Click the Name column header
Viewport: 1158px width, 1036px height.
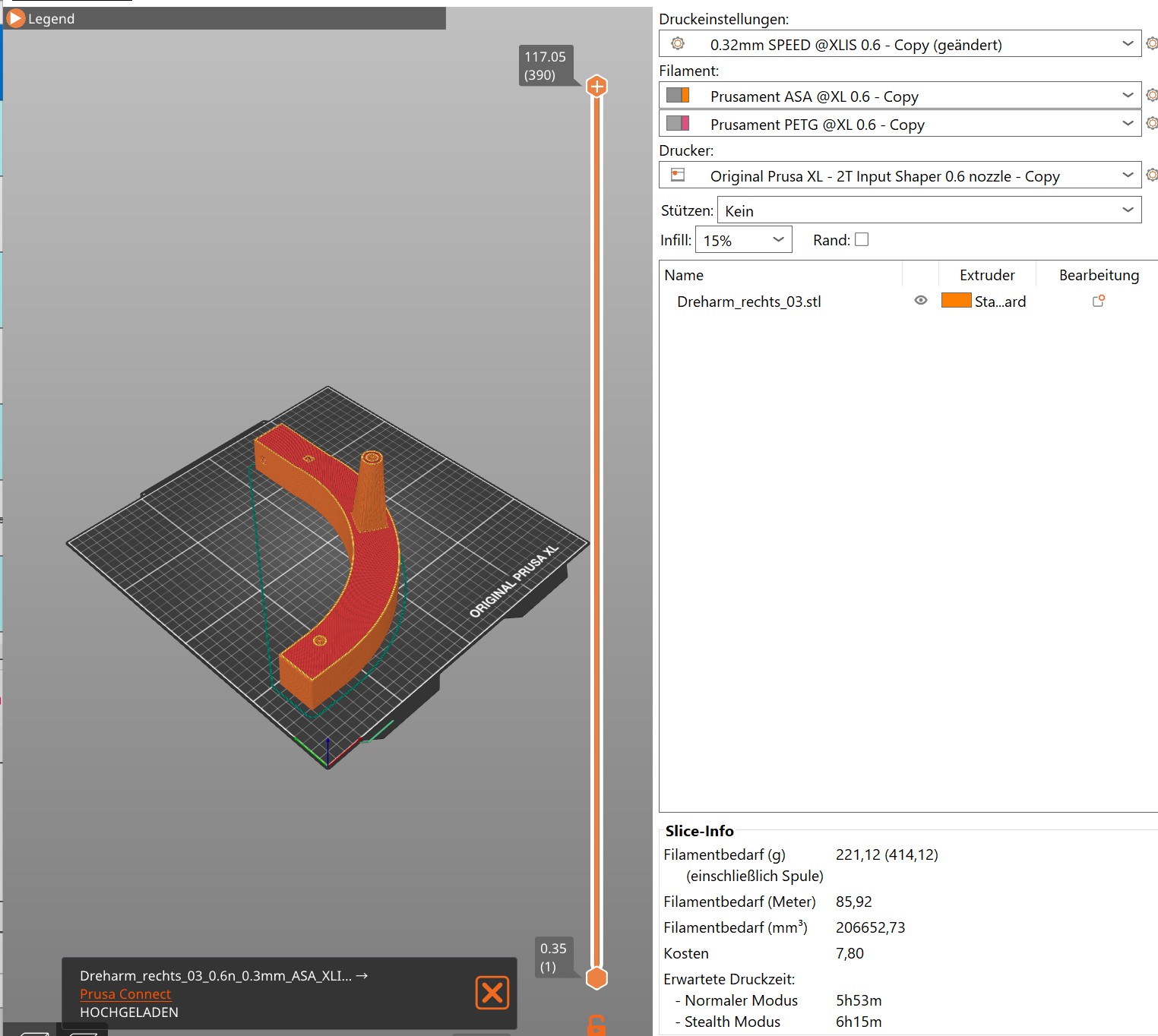pos(684,275)
